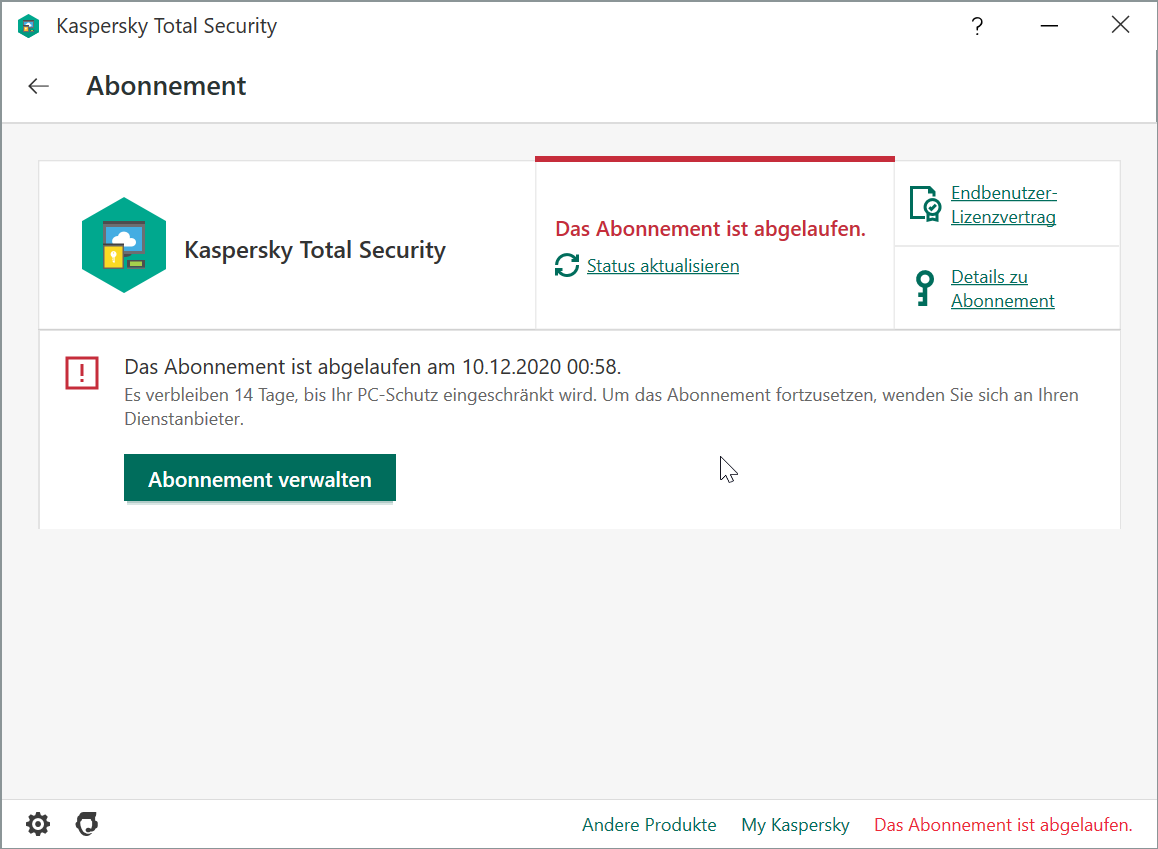
Task: Close the Kaspersky window
Action: pos(1120,25)
